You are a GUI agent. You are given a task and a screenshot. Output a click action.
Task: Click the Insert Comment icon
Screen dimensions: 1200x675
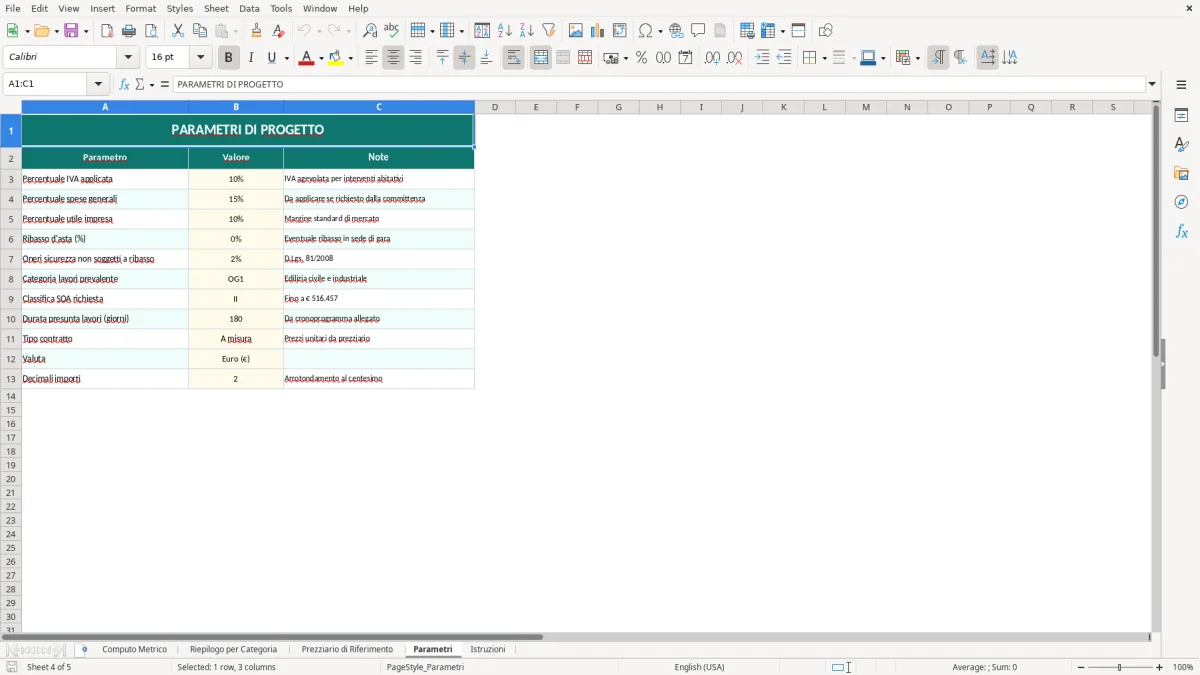click(x=698, y=31)
